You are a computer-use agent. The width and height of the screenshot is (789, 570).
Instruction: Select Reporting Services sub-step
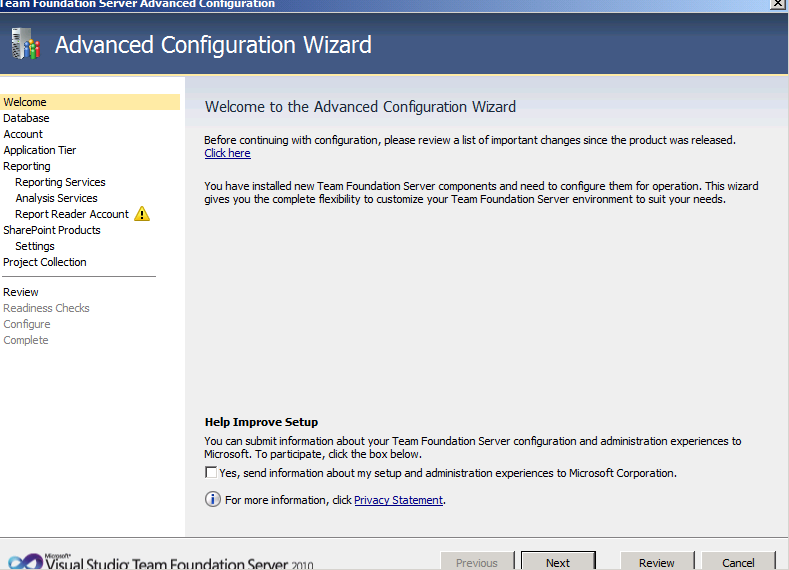[60, 182]
